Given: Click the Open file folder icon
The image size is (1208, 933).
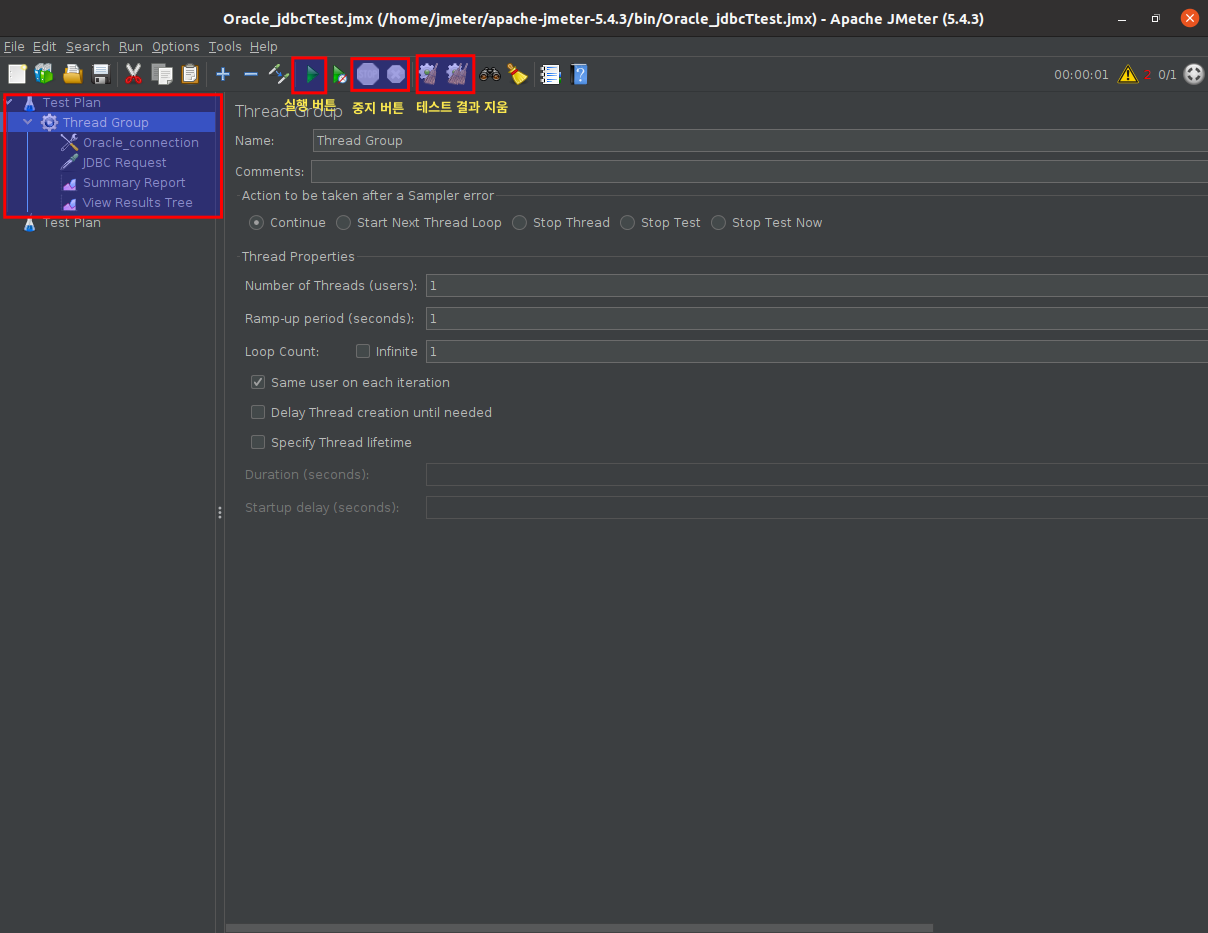Looking at the screenshot, I should point(72,73).
